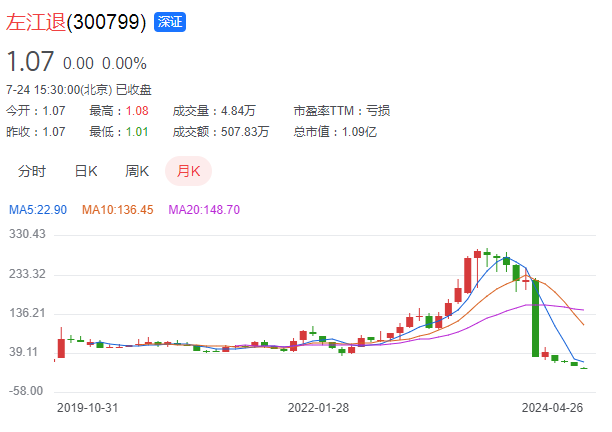Click the 2024-04-26 date axis label

click(552, 408)
